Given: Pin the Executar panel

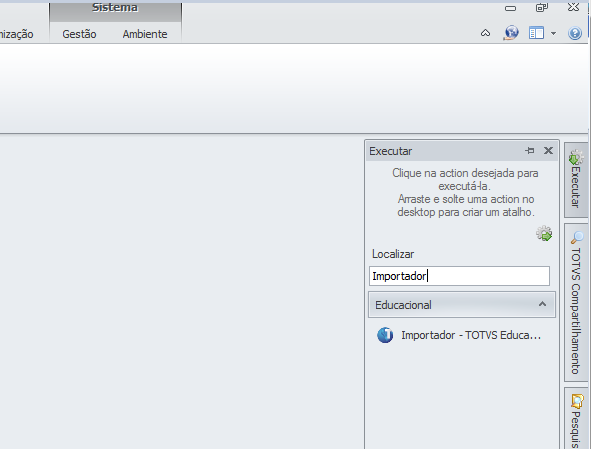Looking at the screenshot, I should click(x=530, y=151).
